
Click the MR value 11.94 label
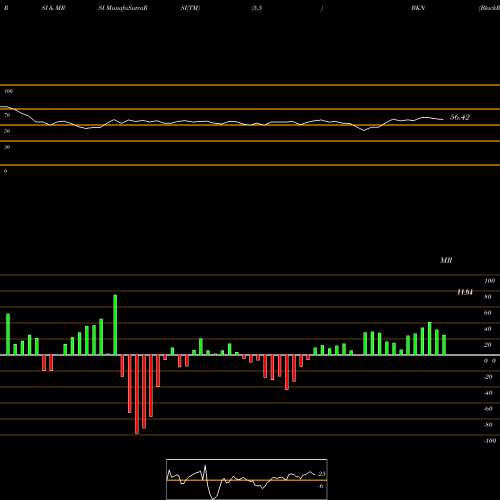pyautogui.click(x=465, y=292)
